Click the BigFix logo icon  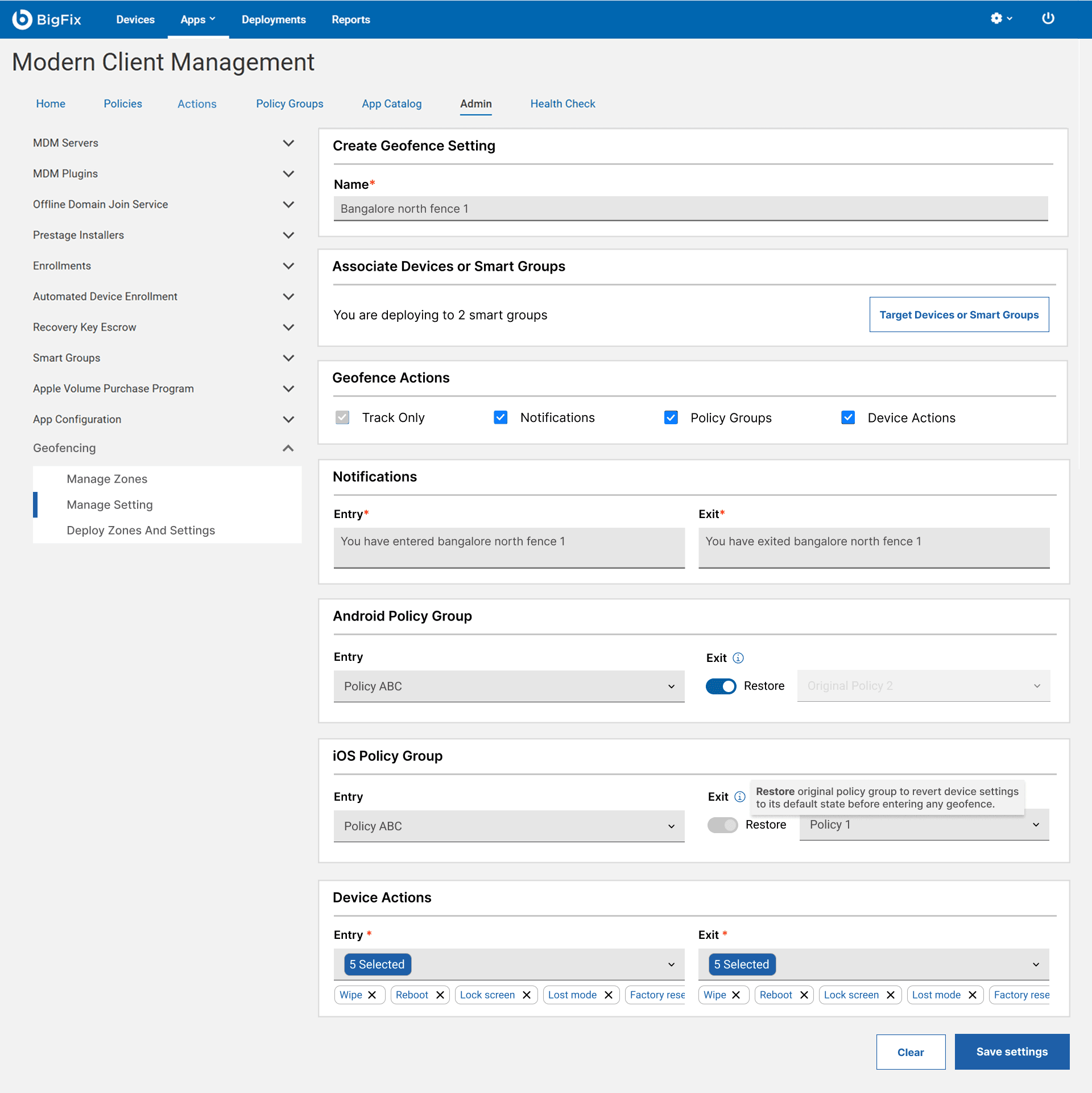[22, 19]
